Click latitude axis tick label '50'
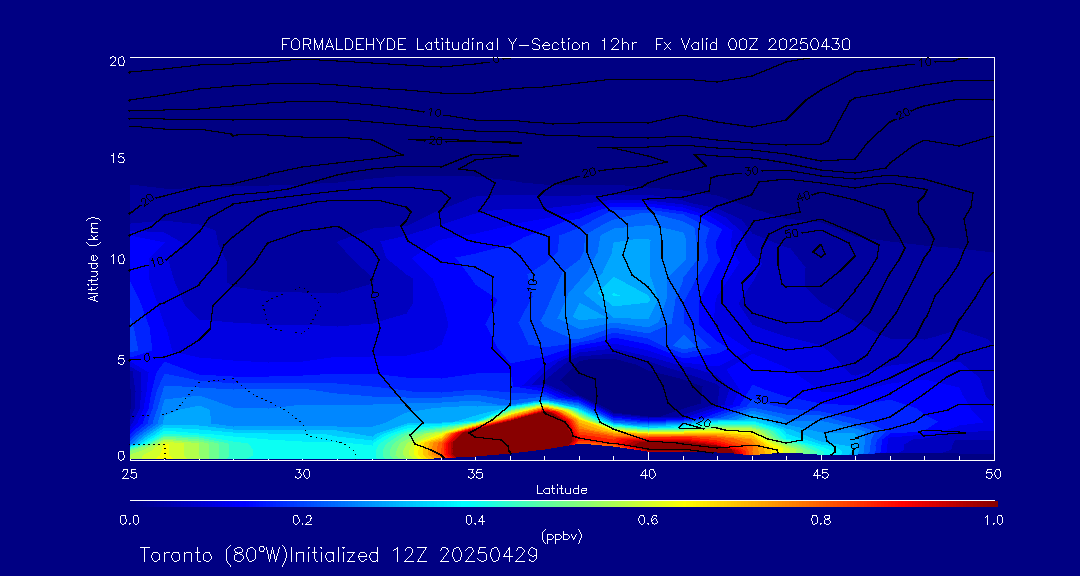This screenshot has height=576, width=1080. tap(994, 474)
